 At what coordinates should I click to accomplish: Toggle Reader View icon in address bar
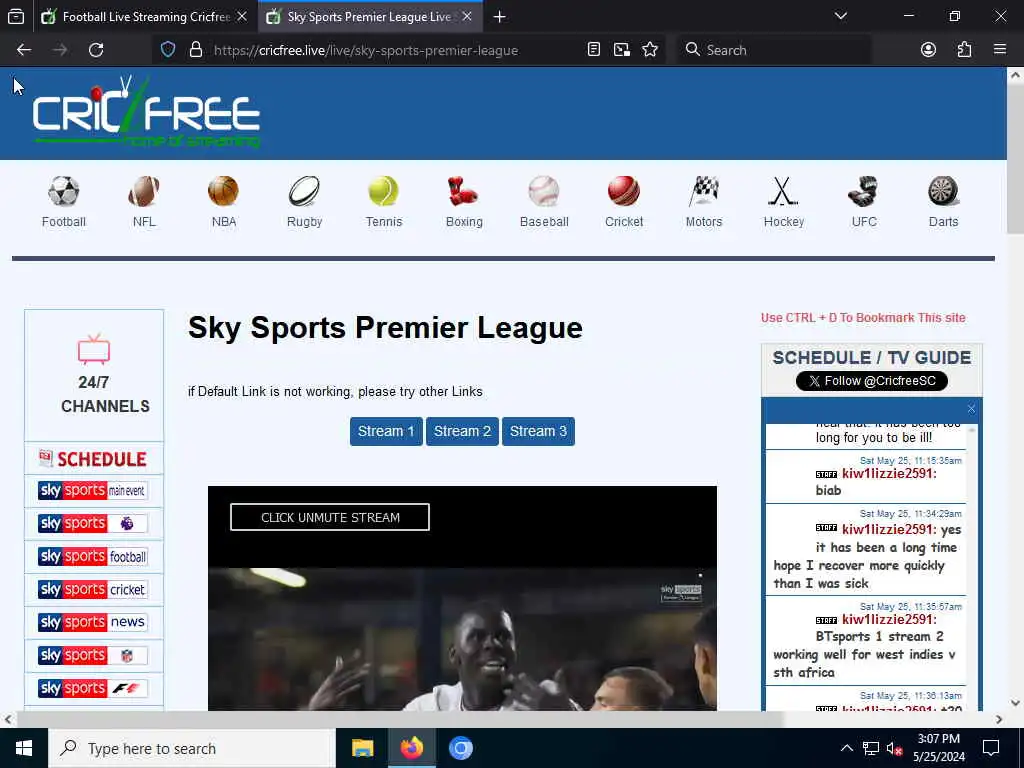coord(594,50)
